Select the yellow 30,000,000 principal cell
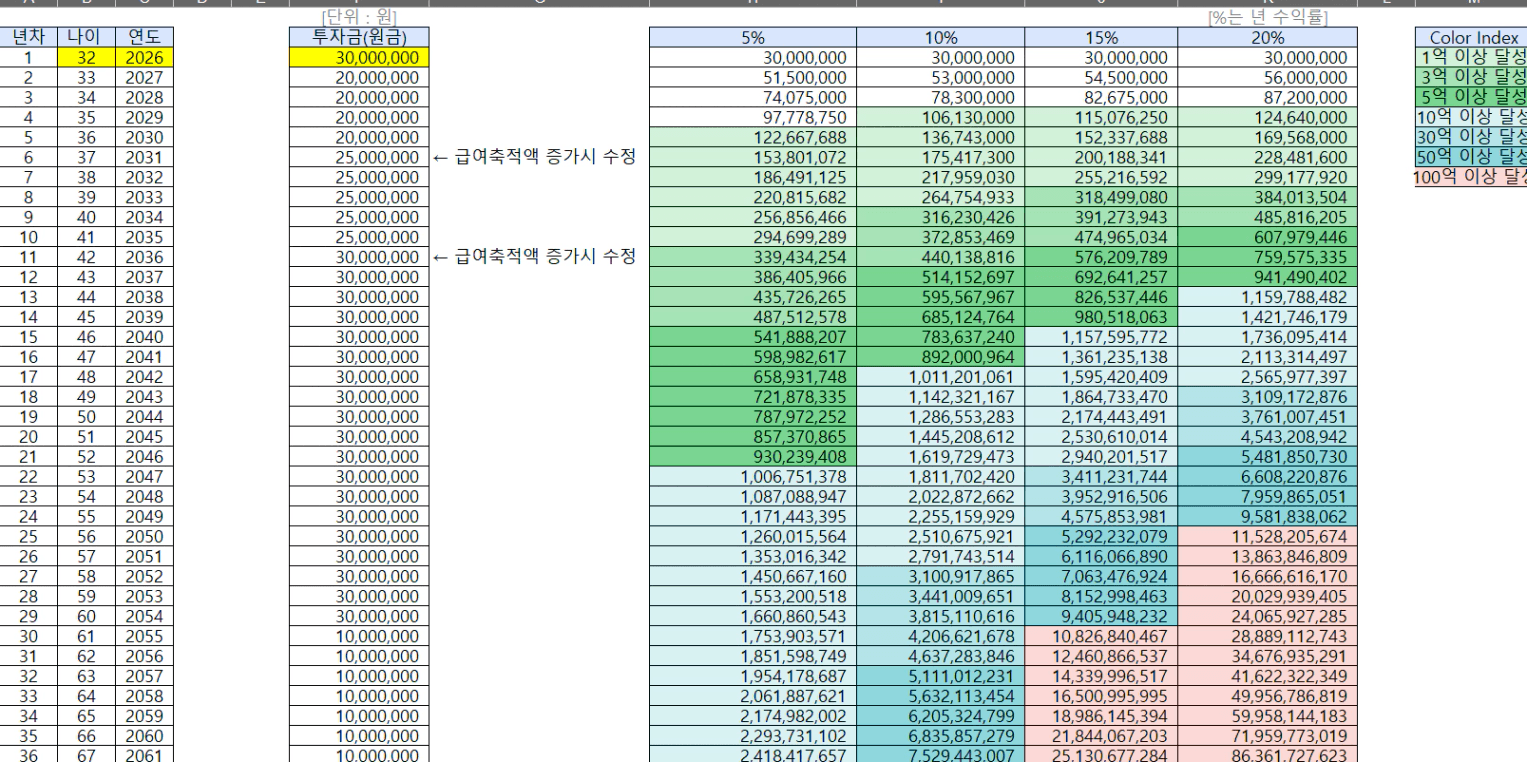The height and width of the screenshot is (762, 1527). tap(359, 58)
